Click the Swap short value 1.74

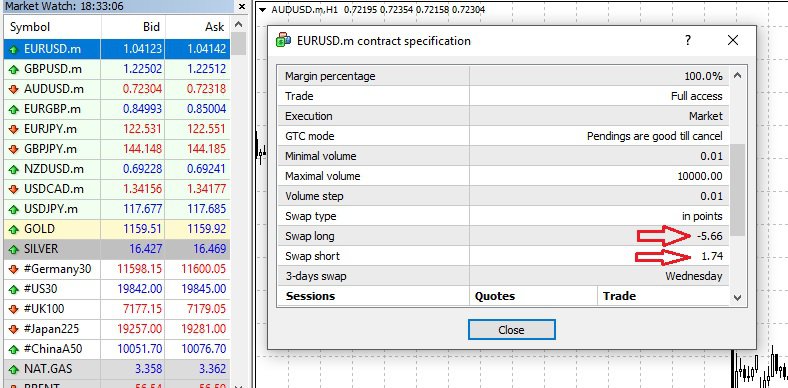click(x=712, y=256)
